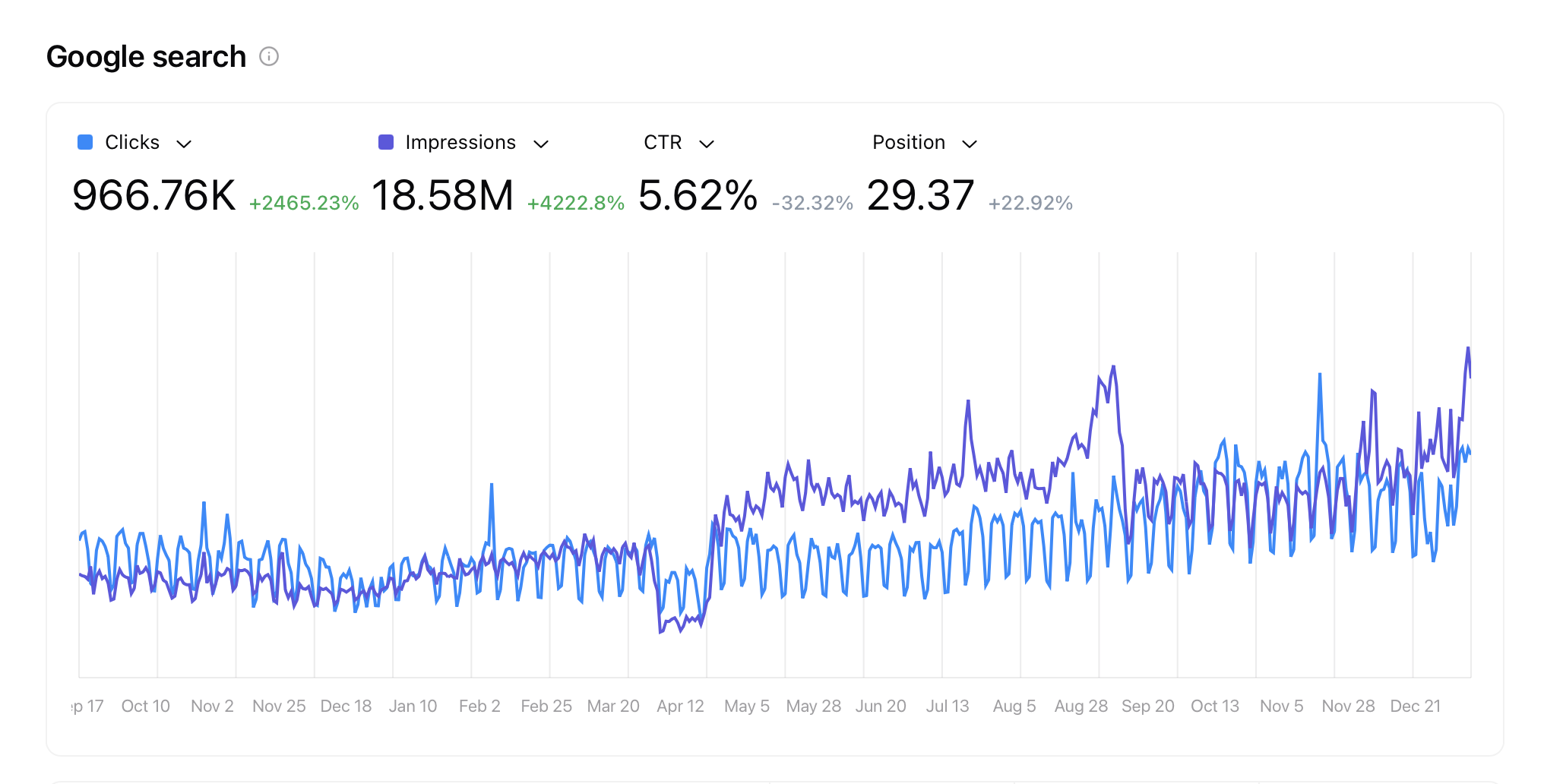
Task: Click the Nov 2 axis label
Action: click(212, 706)
